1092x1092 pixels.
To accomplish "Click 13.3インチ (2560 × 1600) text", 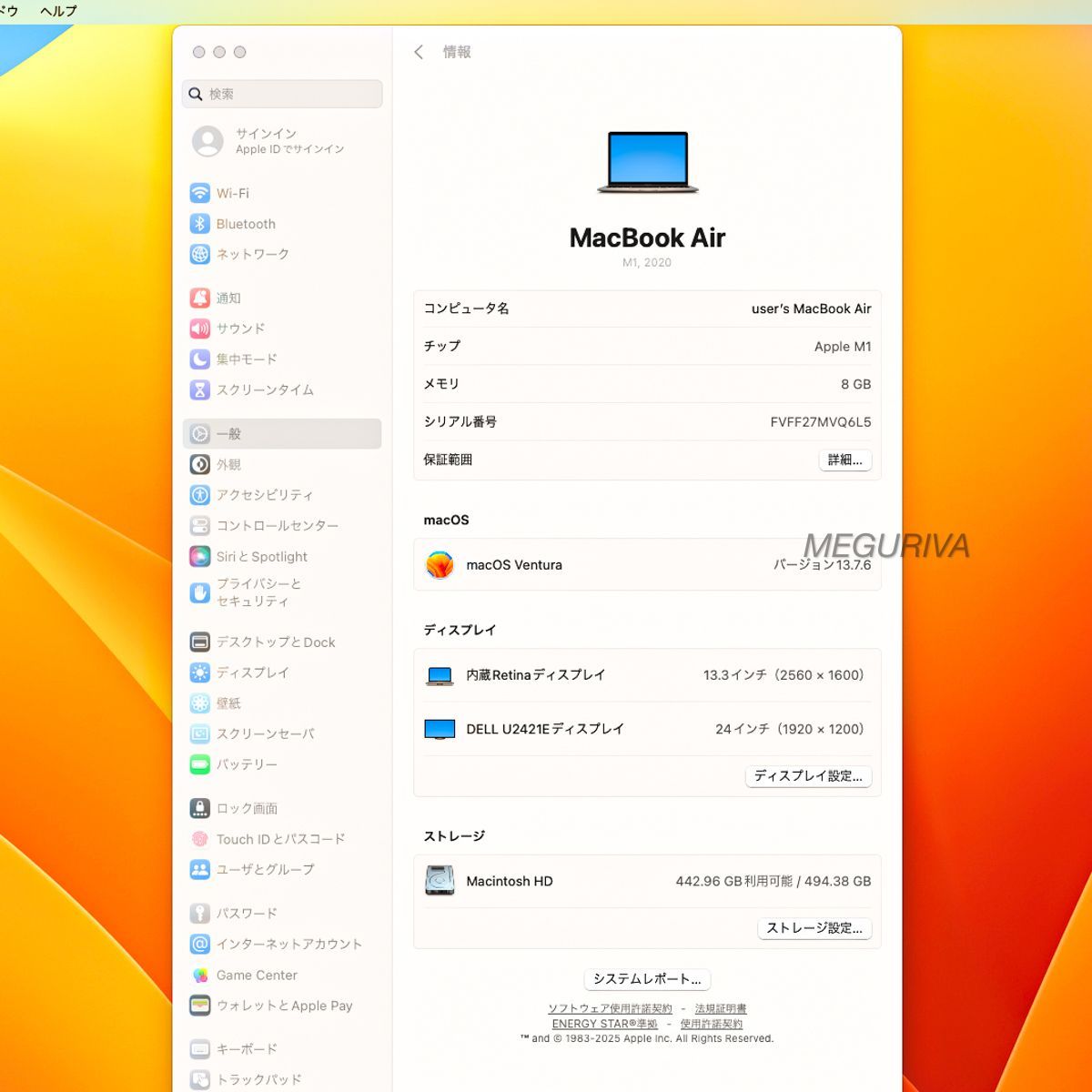I will pyautogui.click(x=784, y=675).
